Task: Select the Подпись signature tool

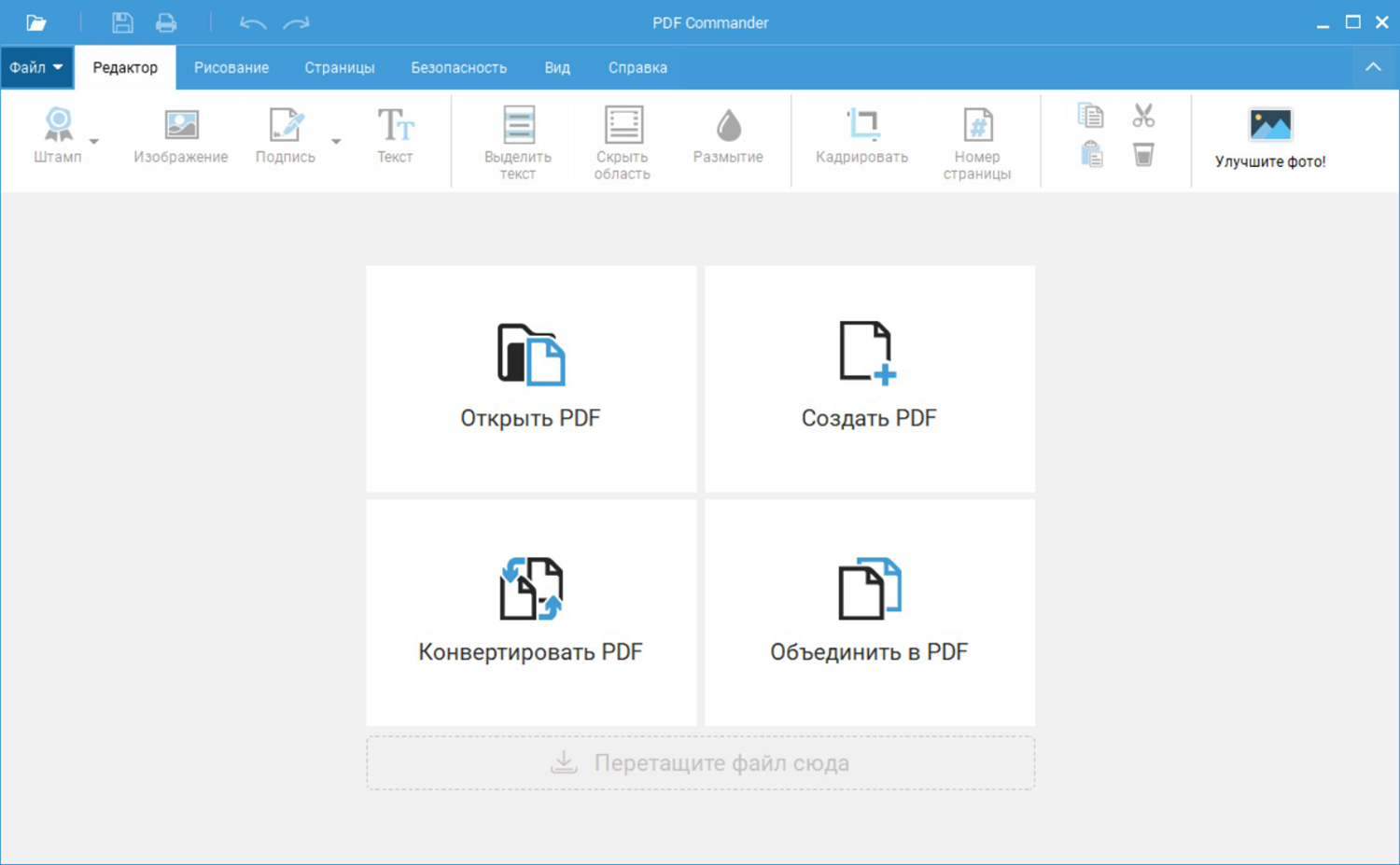Action: (x=286, y=136)
